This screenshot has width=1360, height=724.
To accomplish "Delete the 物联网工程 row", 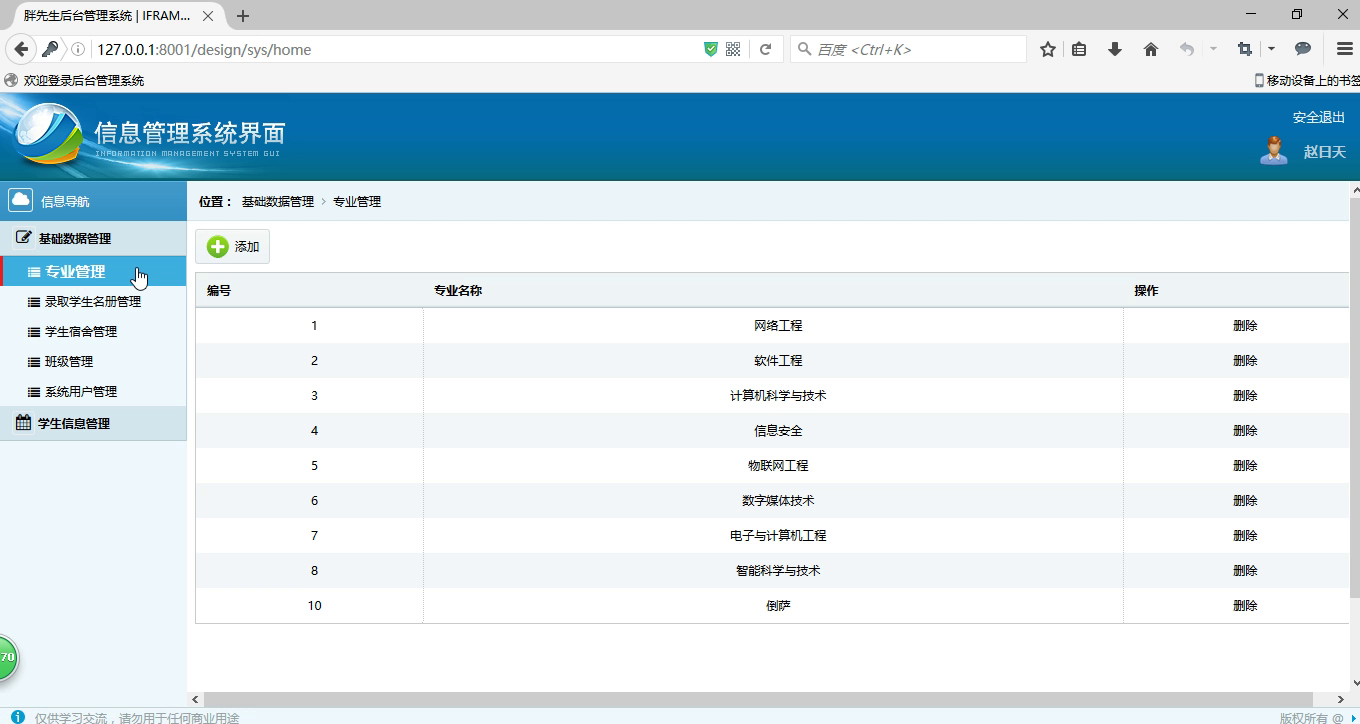I will click(x=1245, y=465).
